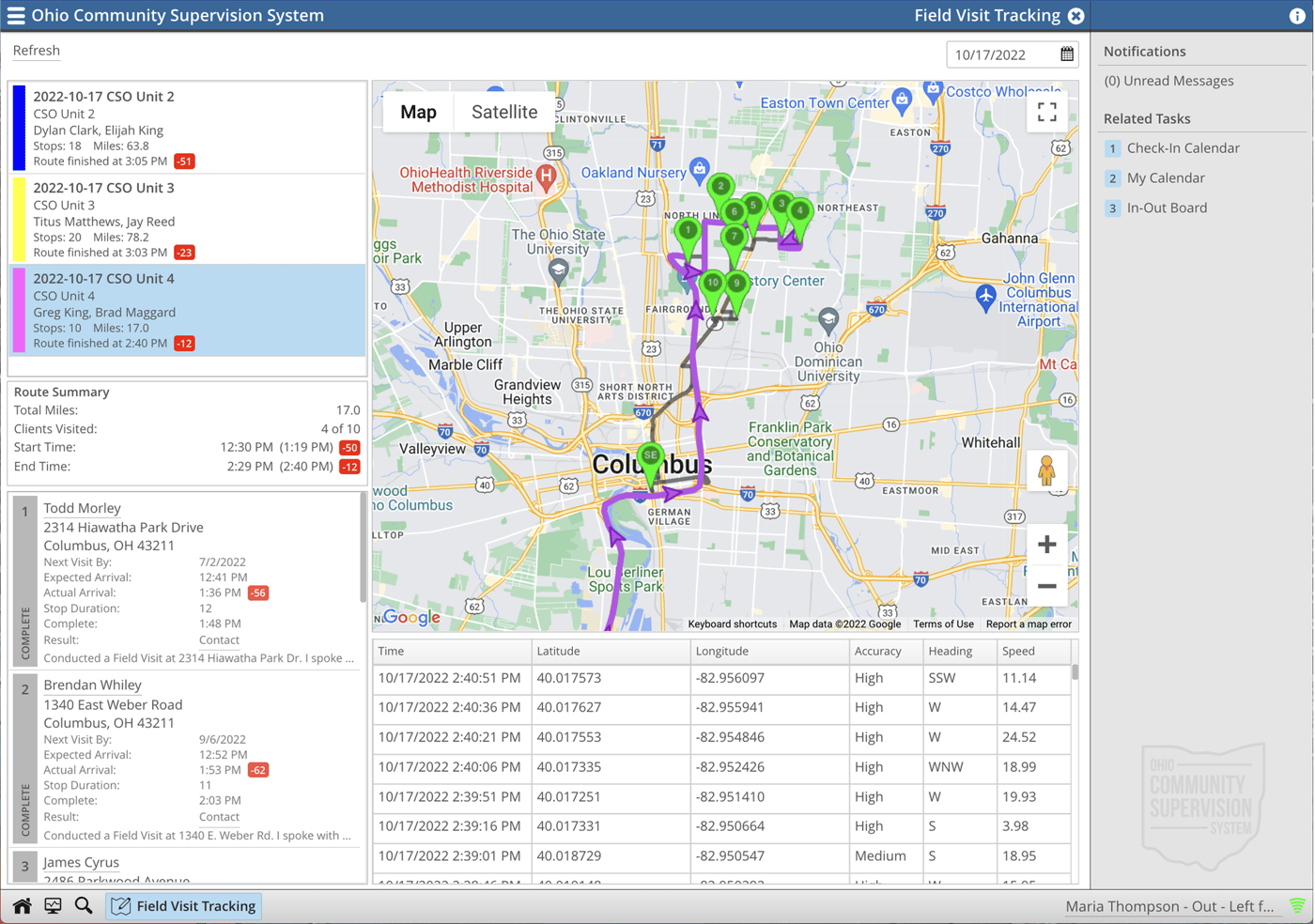The image size is (1315, 924).
Task: Click the Oakland Nursery shopping pin
Action: tap(699, 169)
